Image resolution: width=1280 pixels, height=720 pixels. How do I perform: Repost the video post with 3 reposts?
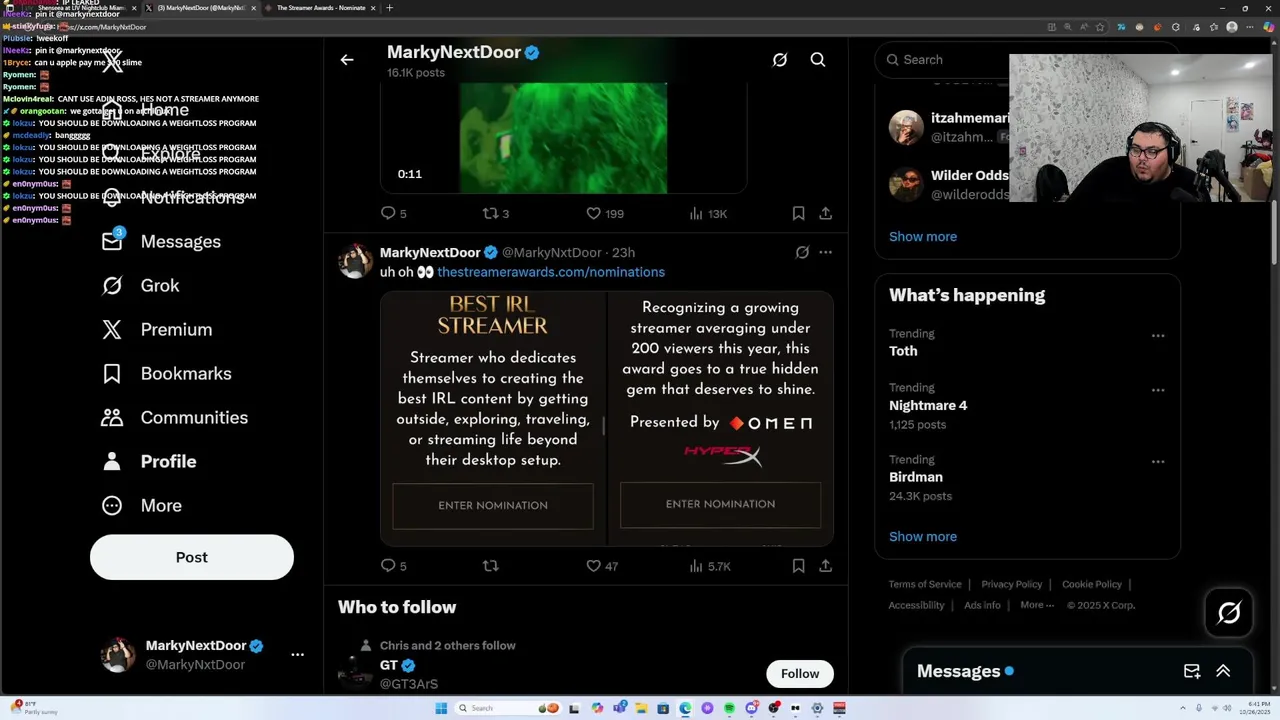(496, 213)
